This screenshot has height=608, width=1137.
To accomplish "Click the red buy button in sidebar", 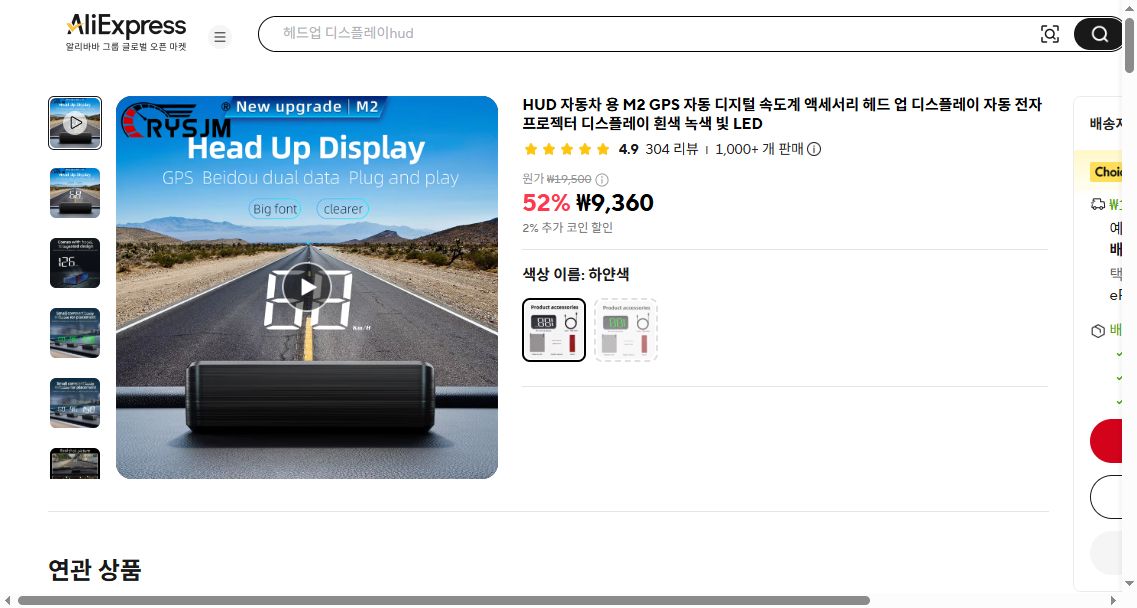I will pyautogui.click(x=1107, y=441).
